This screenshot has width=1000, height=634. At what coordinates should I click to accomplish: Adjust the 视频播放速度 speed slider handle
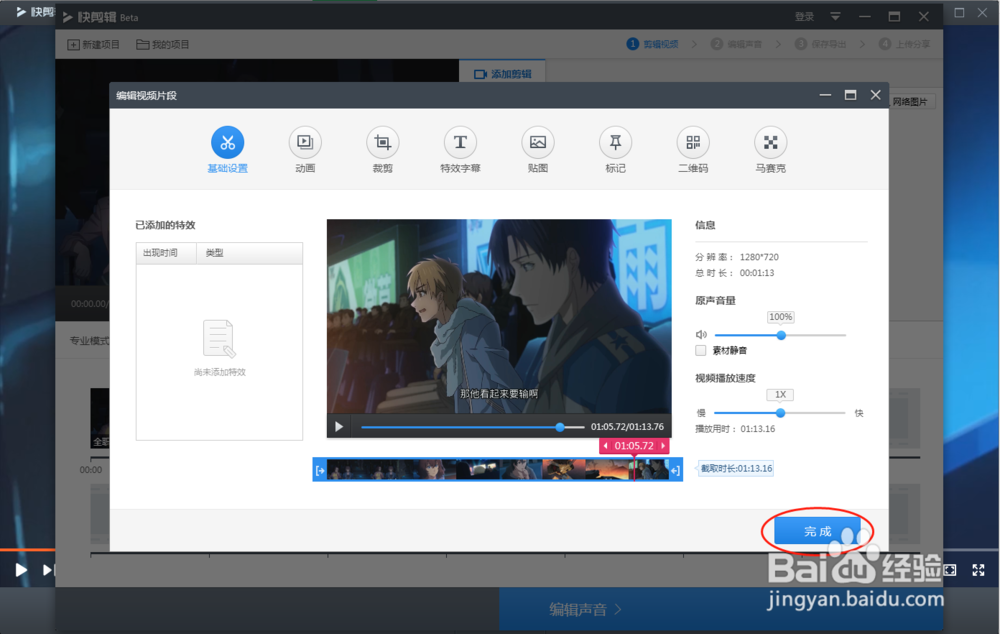coord(780,413)
